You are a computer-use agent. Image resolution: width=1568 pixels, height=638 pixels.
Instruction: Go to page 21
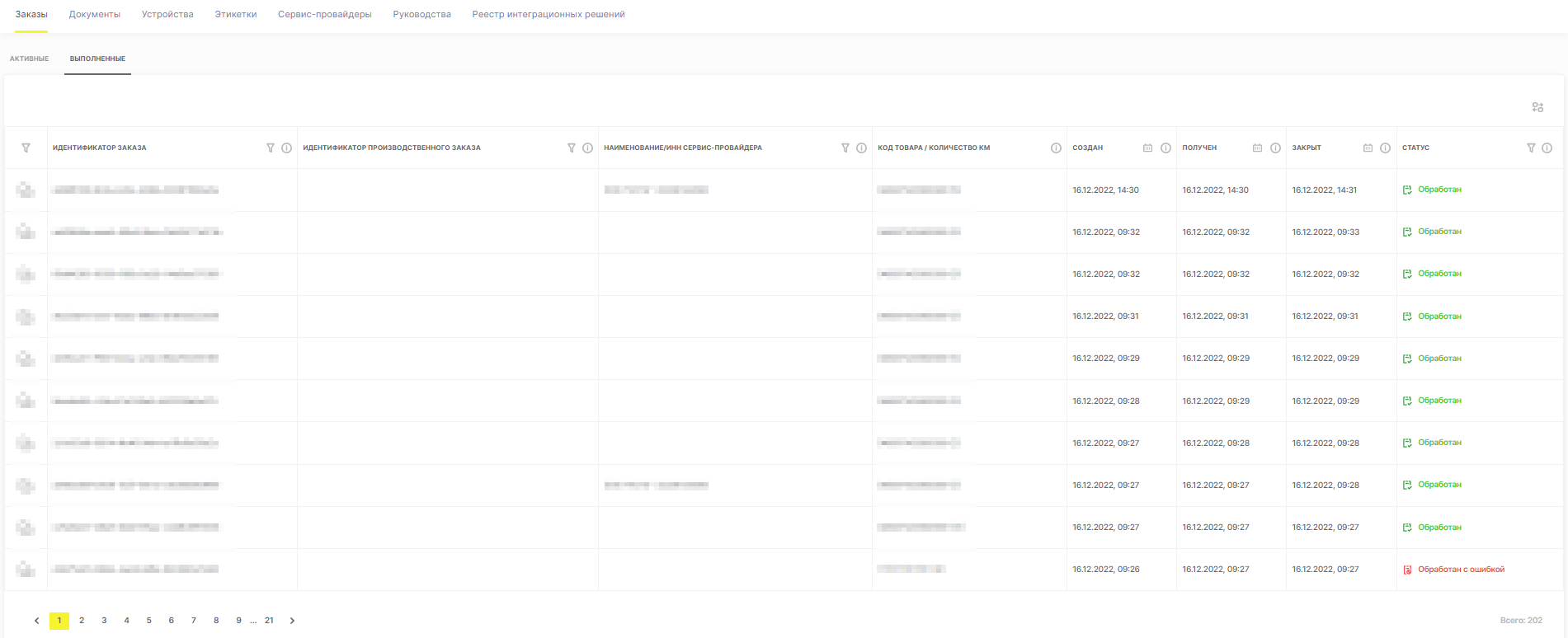point(269,621)
